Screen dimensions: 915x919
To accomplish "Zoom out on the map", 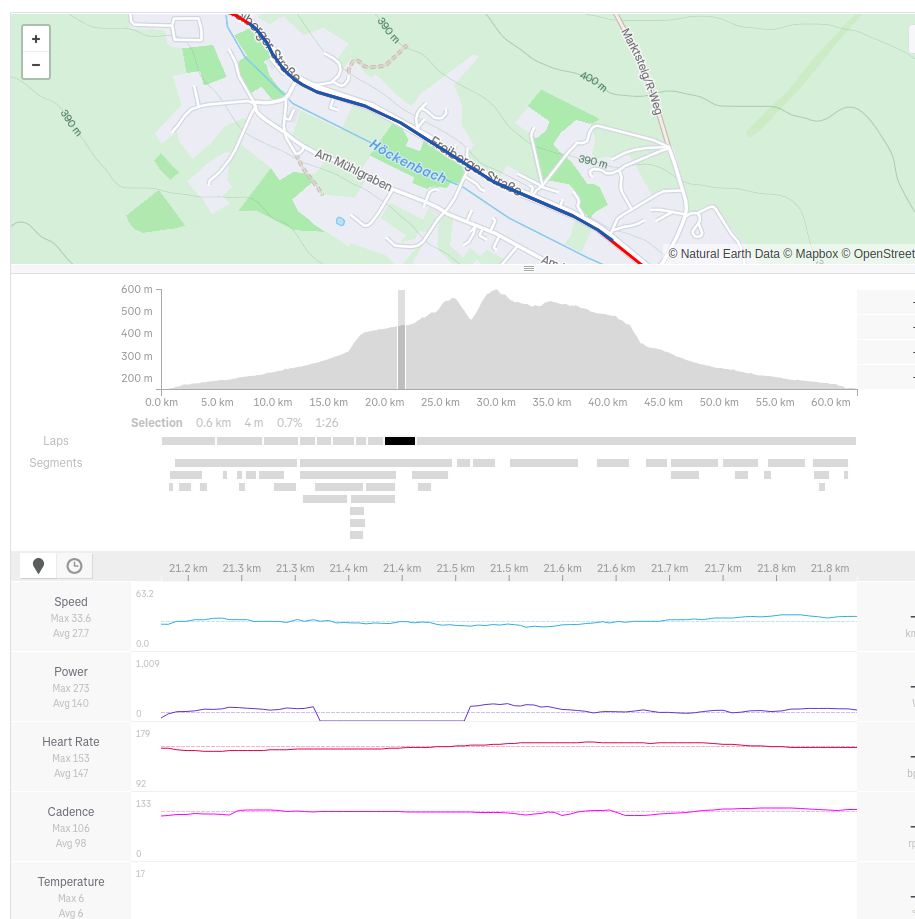I will tap(36, 65).
